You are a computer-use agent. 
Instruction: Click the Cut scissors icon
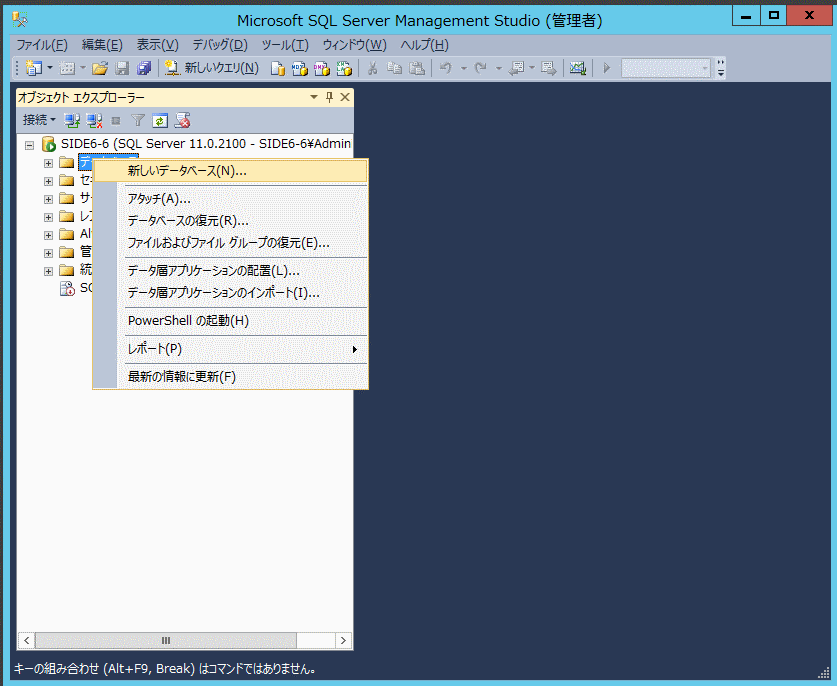(x=373, y=68)
